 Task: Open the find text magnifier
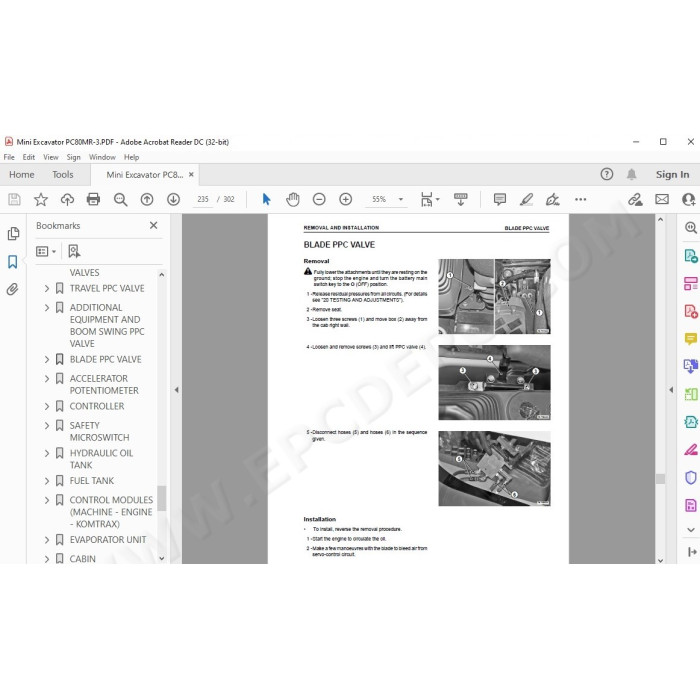[x=121, y=199]
